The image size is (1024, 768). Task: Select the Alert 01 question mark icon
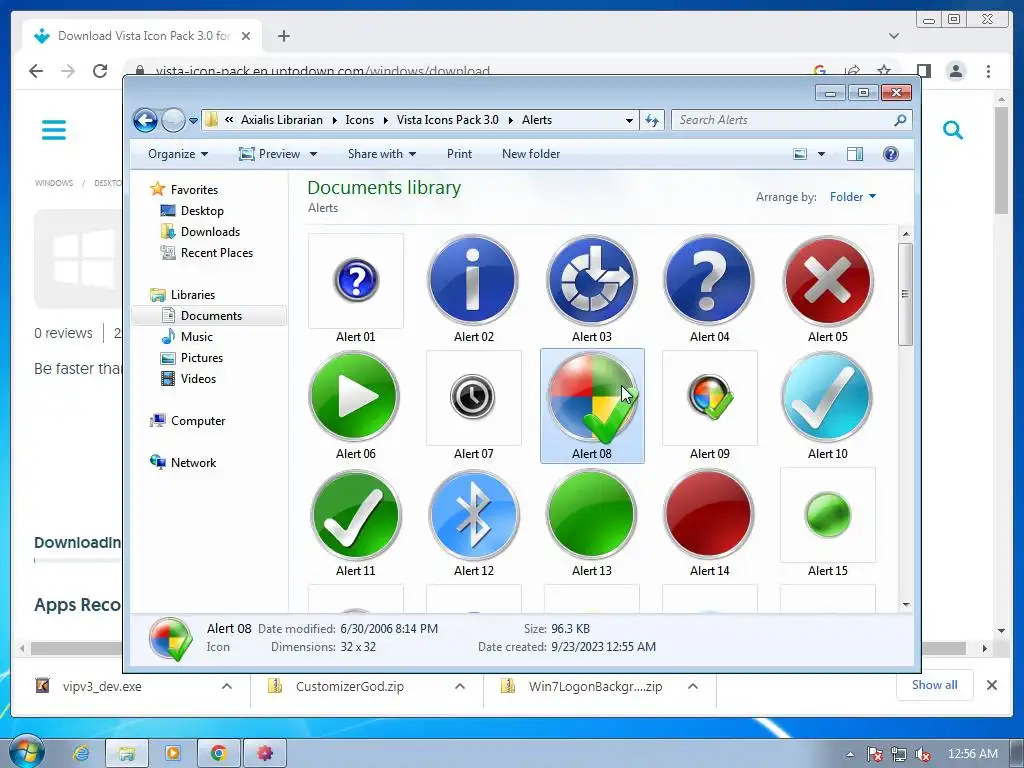(x=356, y=281)
